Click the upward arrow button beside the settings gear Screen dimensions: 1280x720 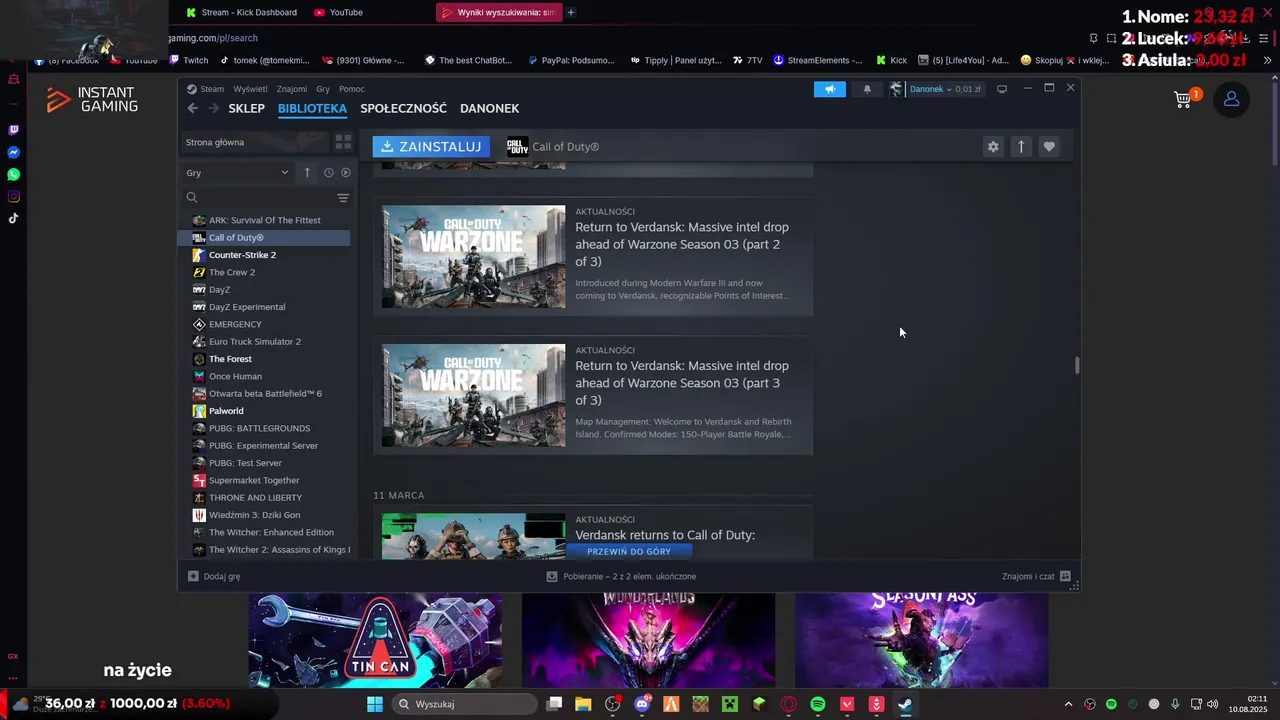coord(1021,147)
